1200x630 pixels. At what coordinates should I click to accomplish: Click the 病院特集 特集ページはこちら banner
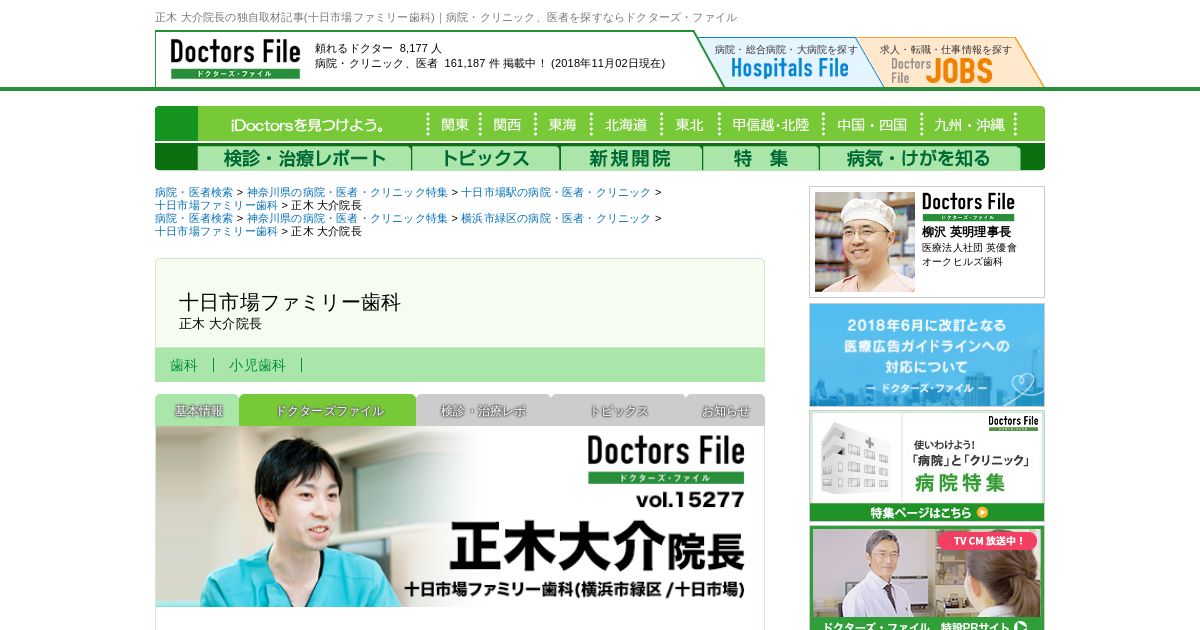pyautogui.click(x=927, y=466)
